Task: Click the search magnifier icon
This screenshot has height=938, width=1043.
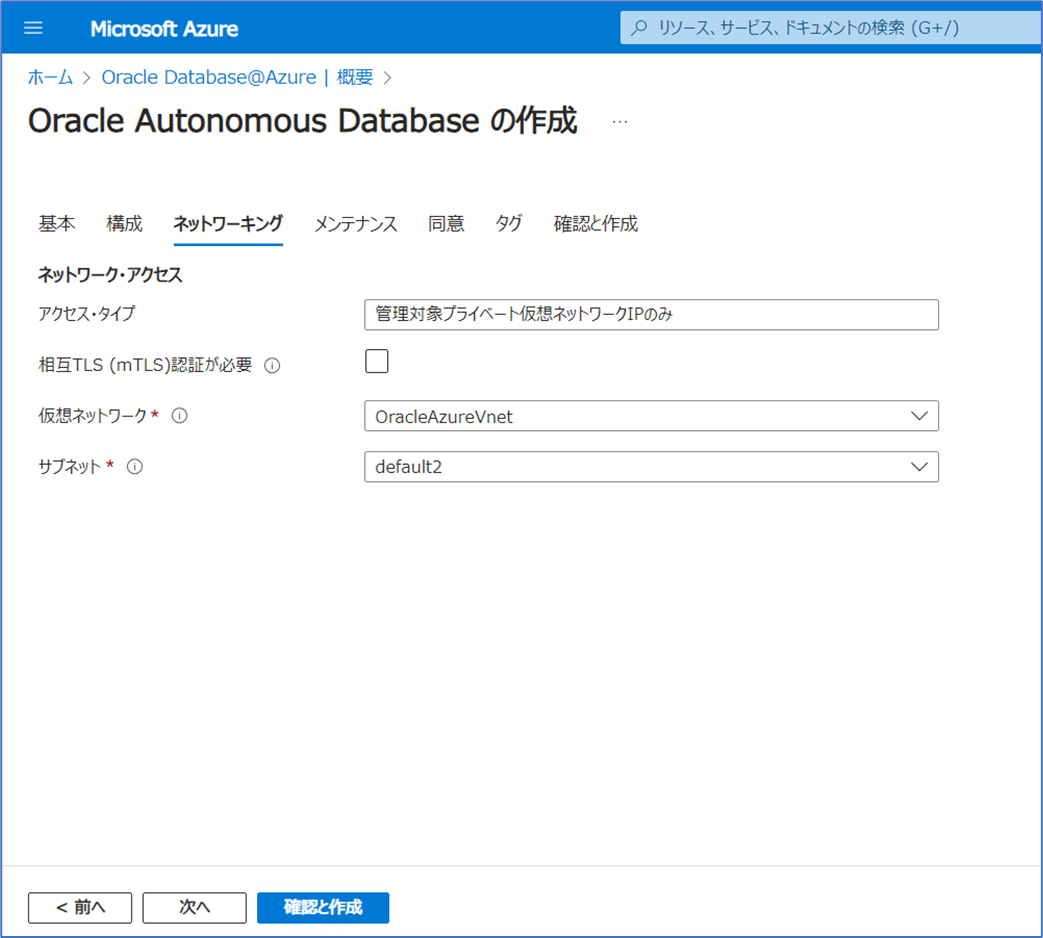Action: [x=639, y=28]
